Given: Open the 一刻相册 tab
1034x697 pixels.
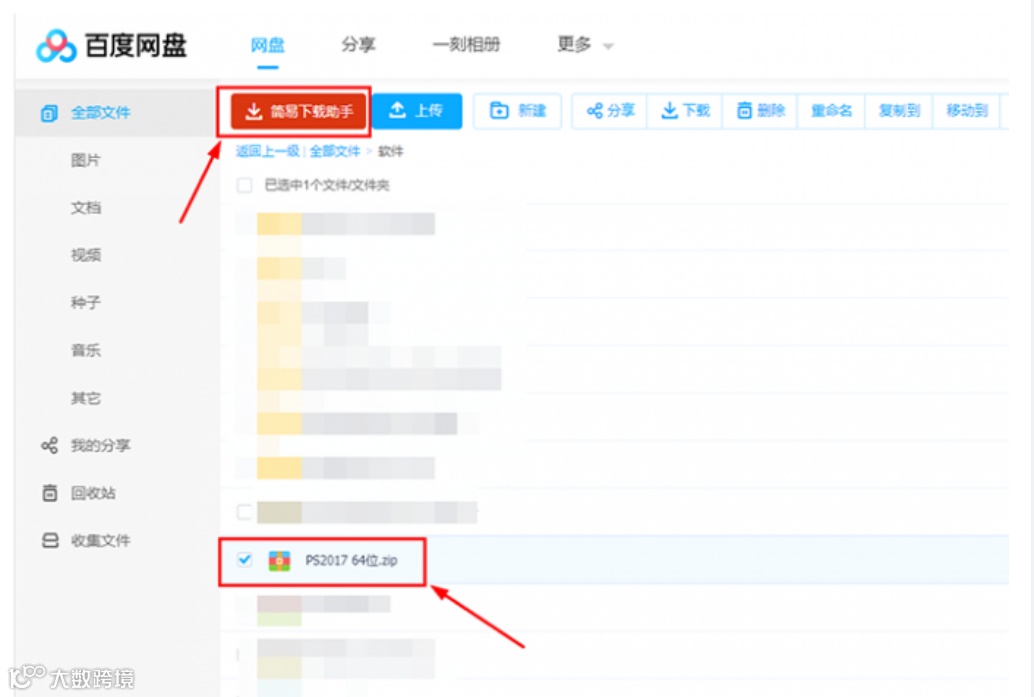Looking at the screenshot, I should [x=466, y=45].
